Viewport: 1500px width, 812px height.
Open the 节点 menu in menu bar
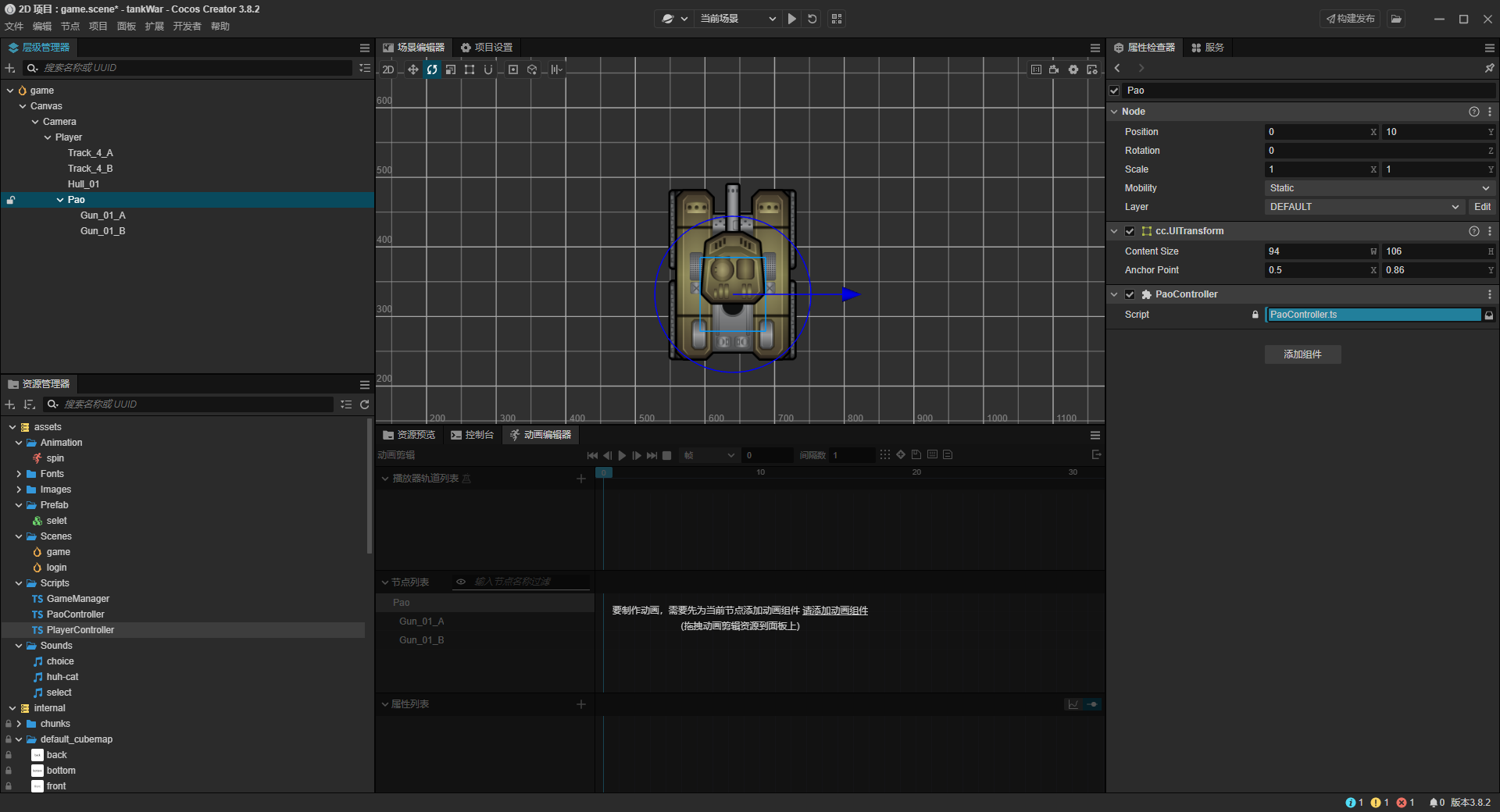tap(70, 27)
